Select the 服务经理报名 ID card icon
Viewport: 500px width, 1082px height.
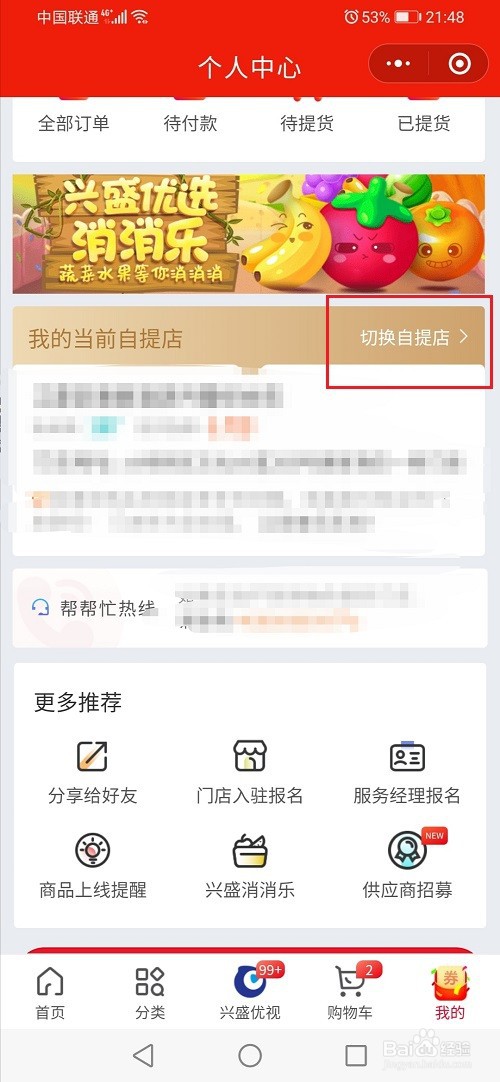coord(407,757)
